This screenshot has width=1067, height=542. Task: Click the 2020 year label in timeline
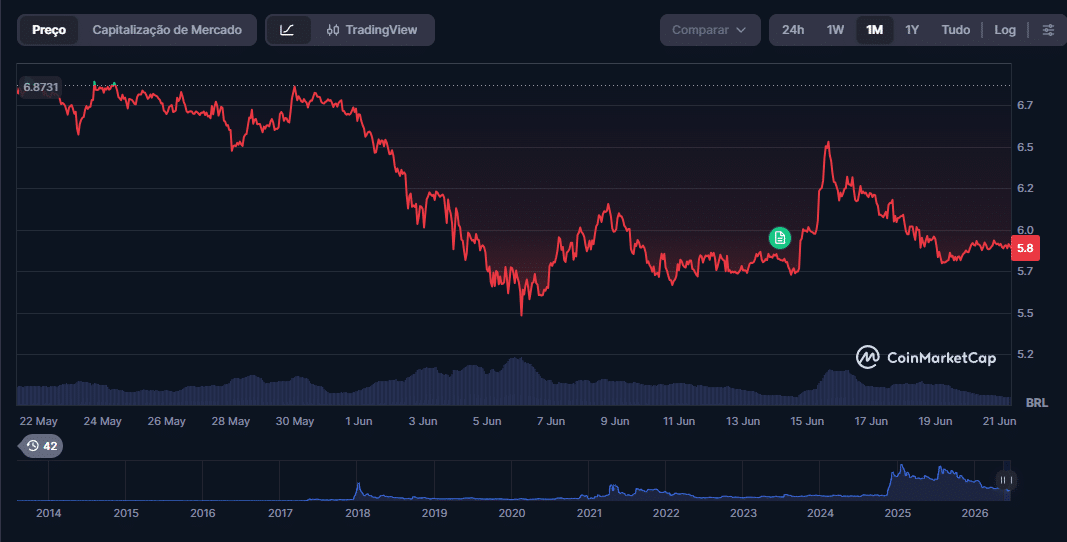click(512, 513)
